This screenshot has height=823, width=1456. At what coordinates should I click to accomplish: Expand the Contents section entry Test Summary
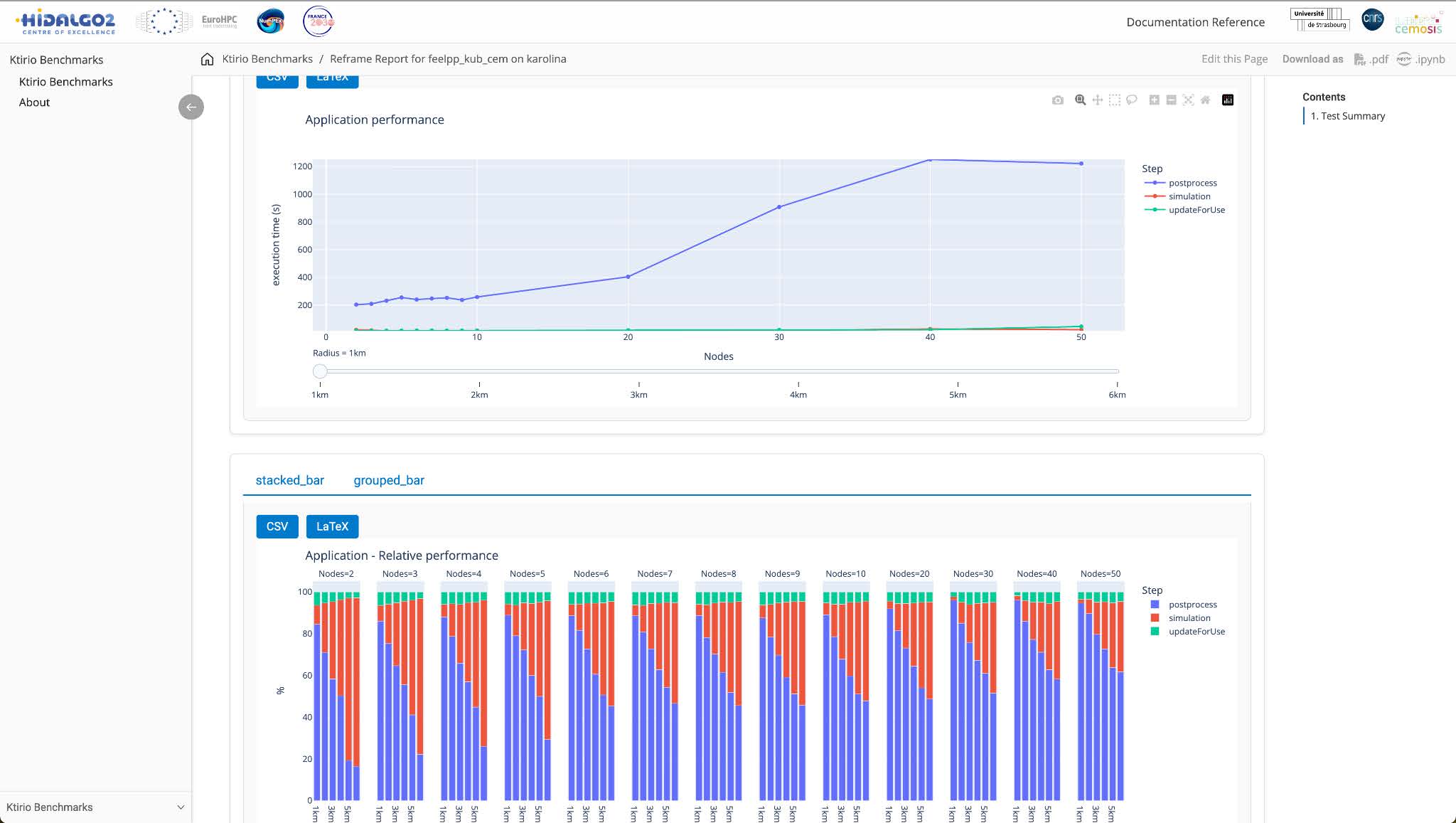tap(1350, 116)
